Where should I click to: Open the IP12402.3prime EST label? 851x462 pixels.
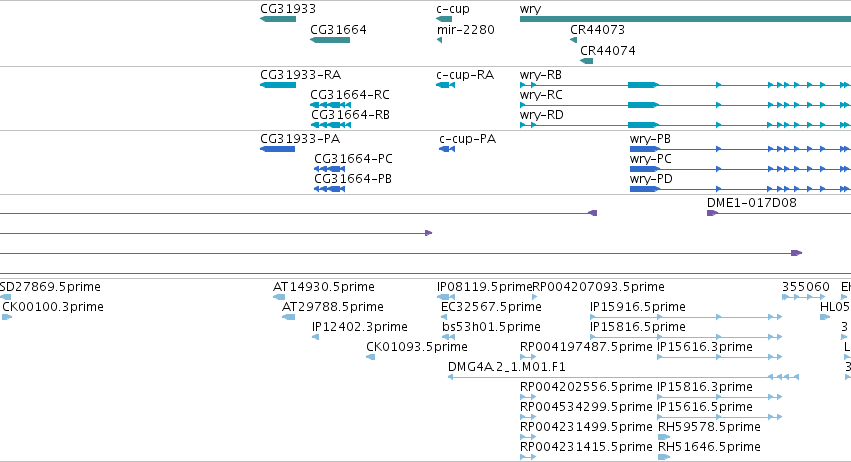point(359,327)
